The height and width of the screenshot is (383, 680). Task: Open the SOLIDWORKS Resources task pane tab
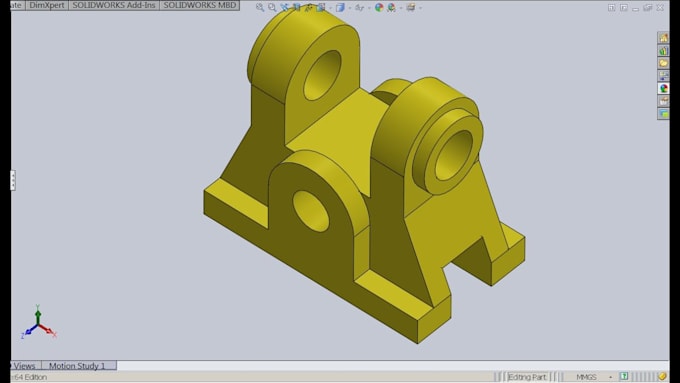(x=663, y=38)
